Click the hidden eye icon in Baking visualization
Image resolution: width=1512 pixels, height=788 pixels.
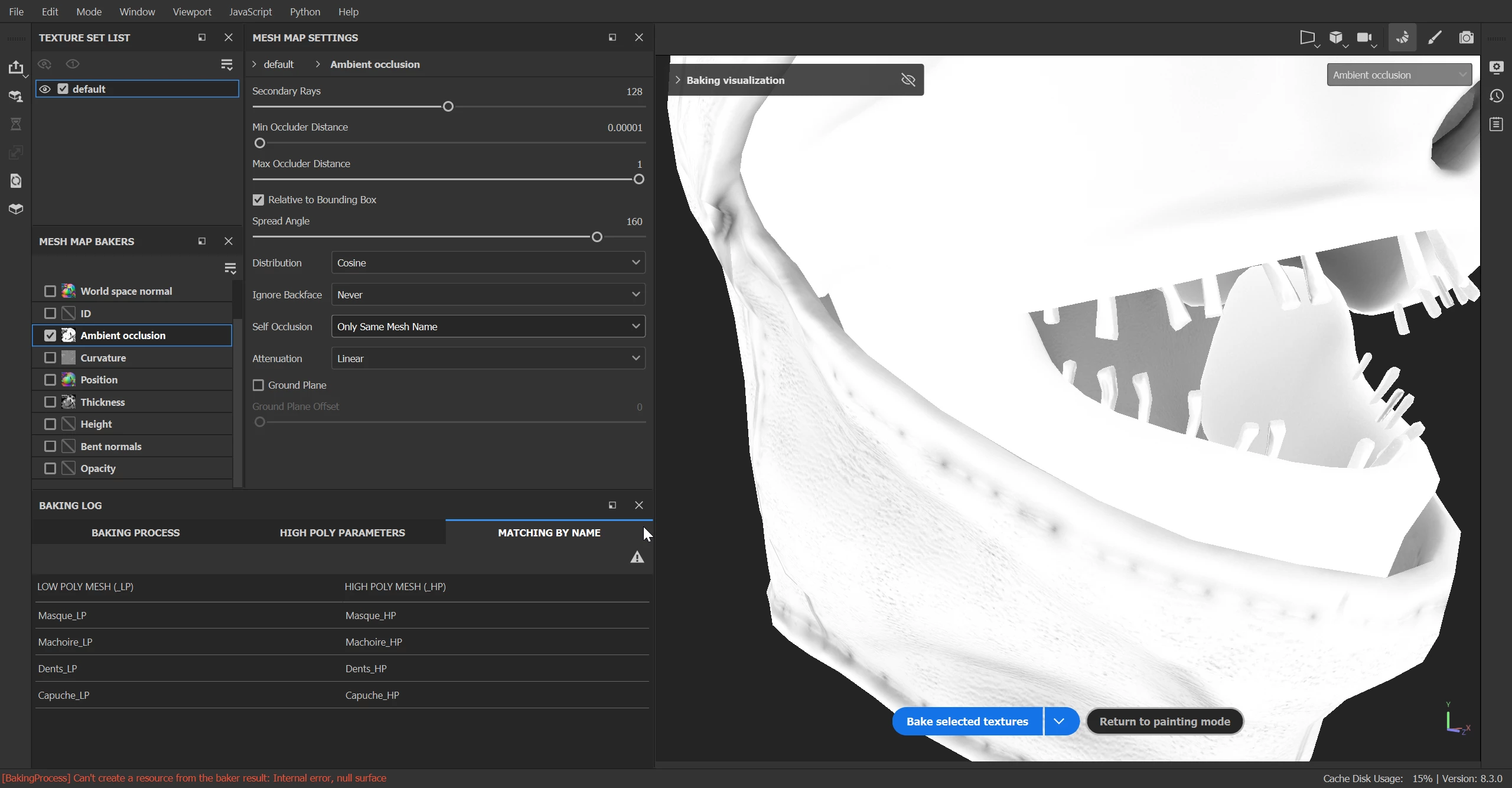pyautogui.click(x=908, y=80)
